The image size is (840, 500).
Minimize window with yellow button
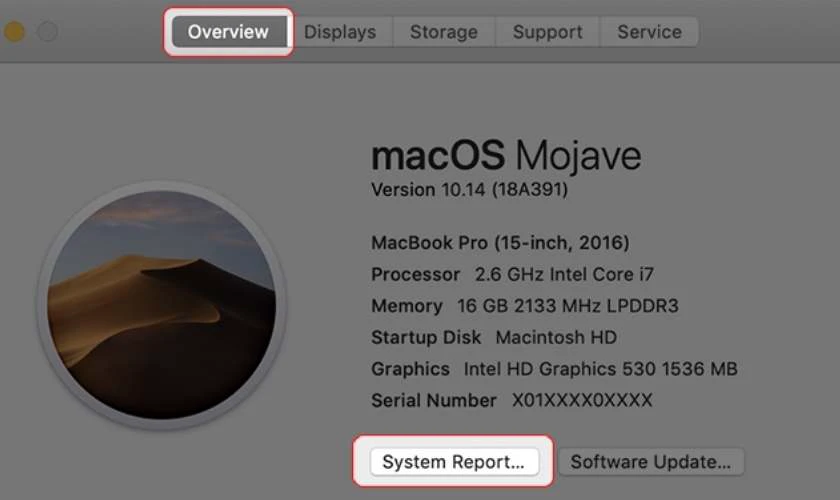pyautogui.click(x=14, y=32)
